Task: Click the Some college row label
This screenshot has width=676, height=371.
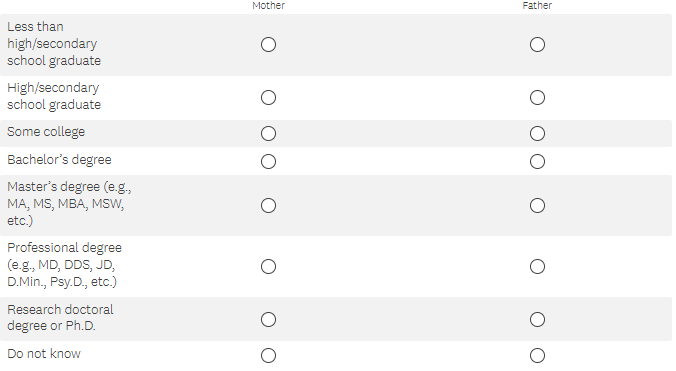Action: click(x=46, y=132)
